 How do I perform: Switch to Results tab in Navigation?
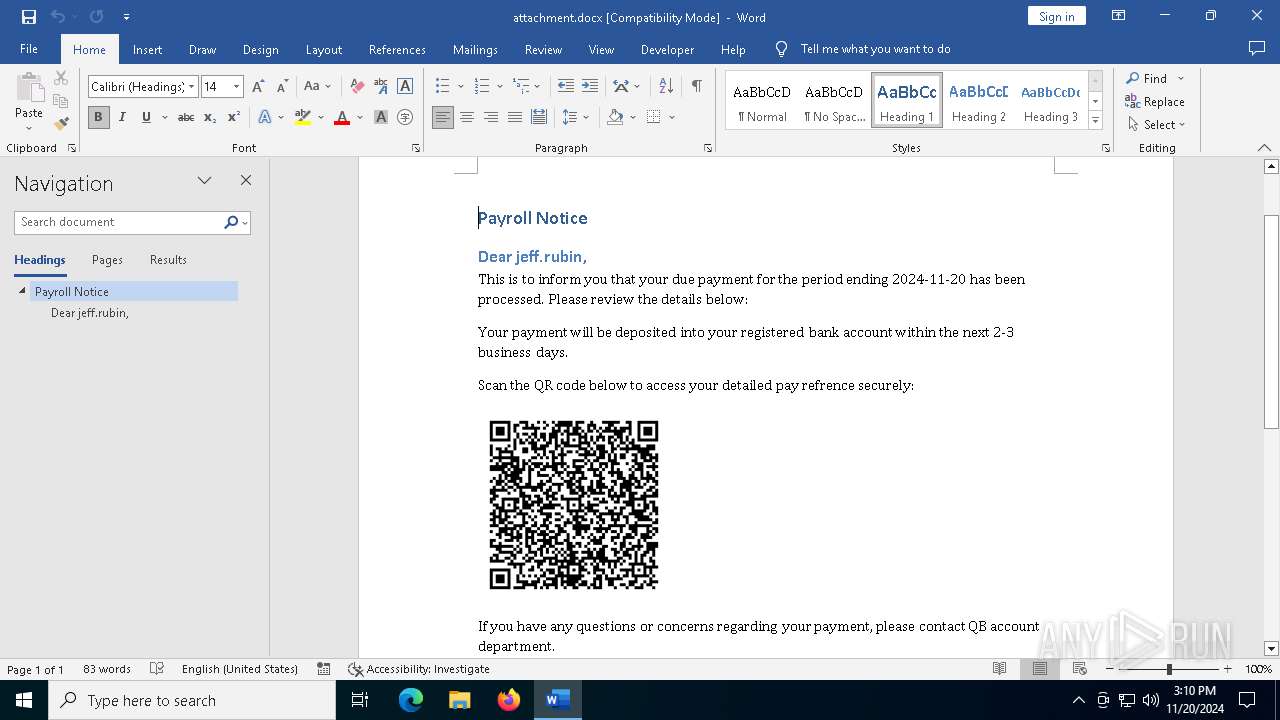168,260
